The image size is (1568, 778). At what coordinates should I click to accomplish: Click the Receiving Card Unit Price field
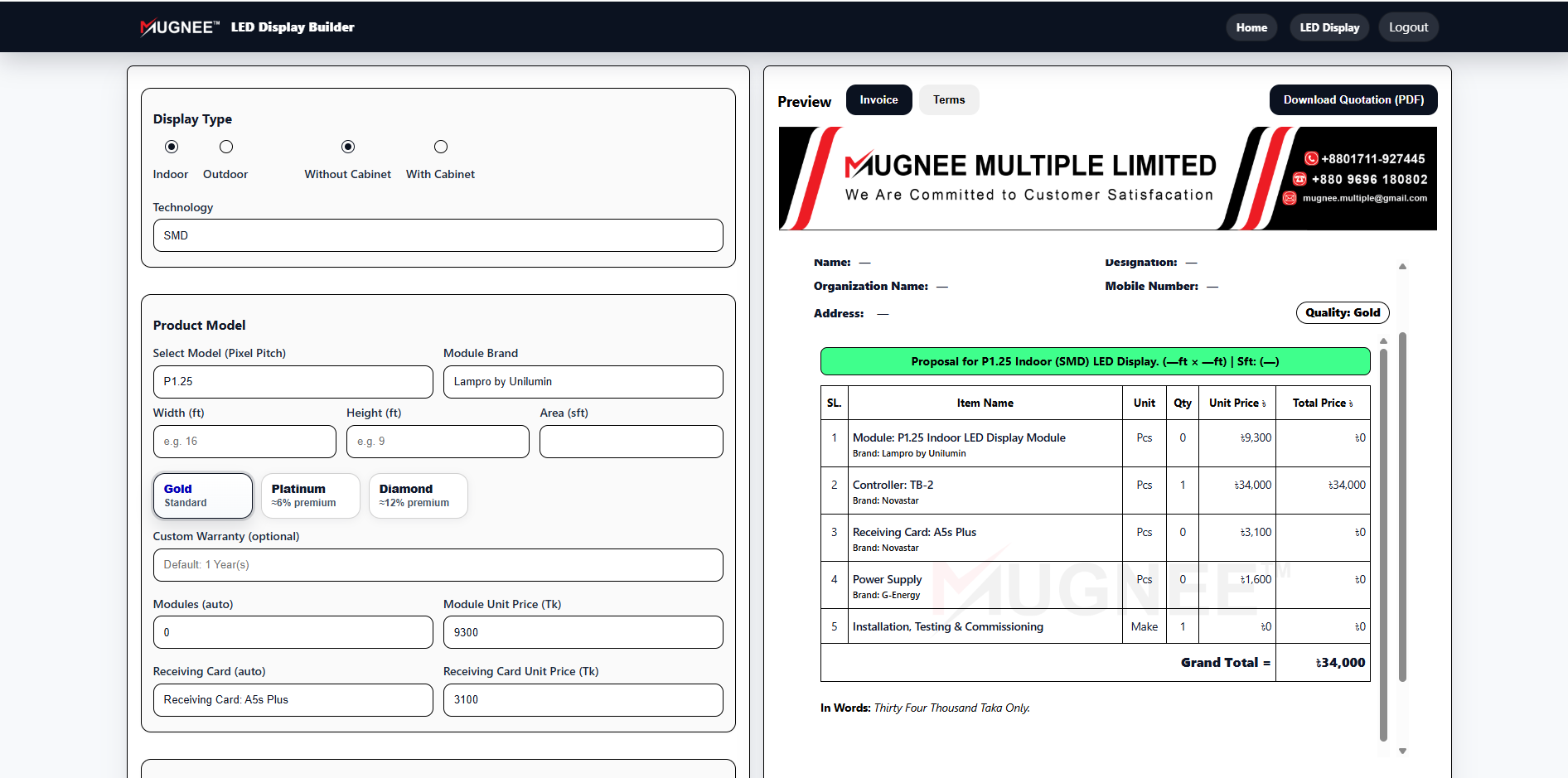point(583,700)
